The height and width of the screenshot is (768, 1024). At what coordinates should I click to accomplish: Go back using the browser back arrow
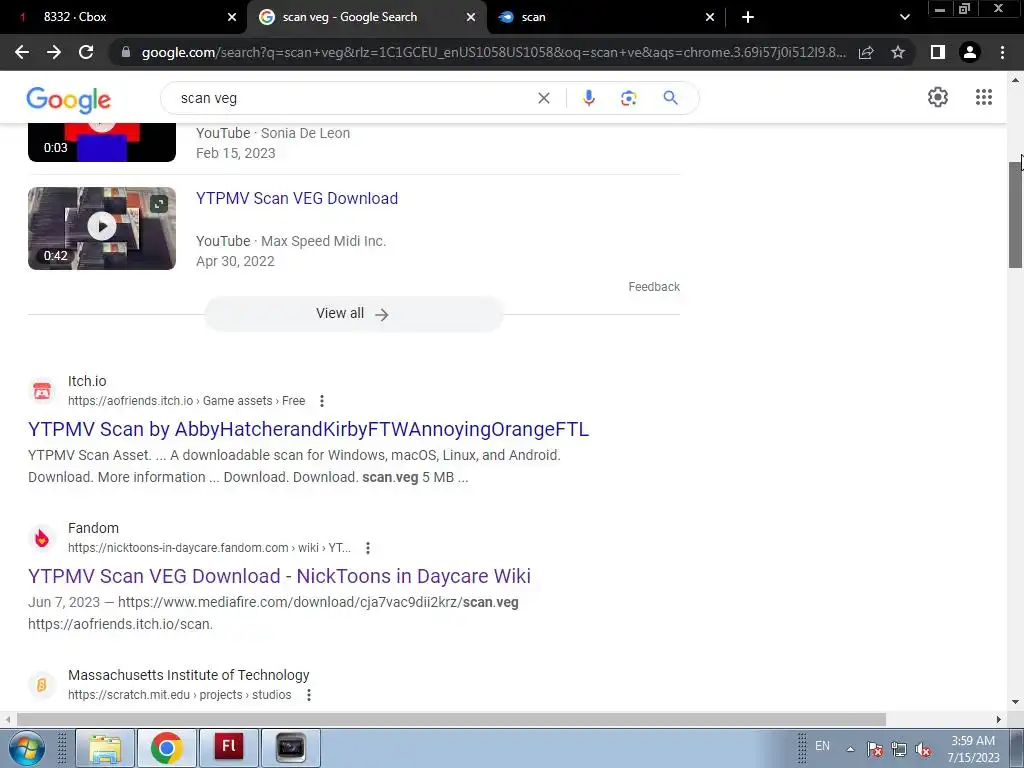point(22,52)
